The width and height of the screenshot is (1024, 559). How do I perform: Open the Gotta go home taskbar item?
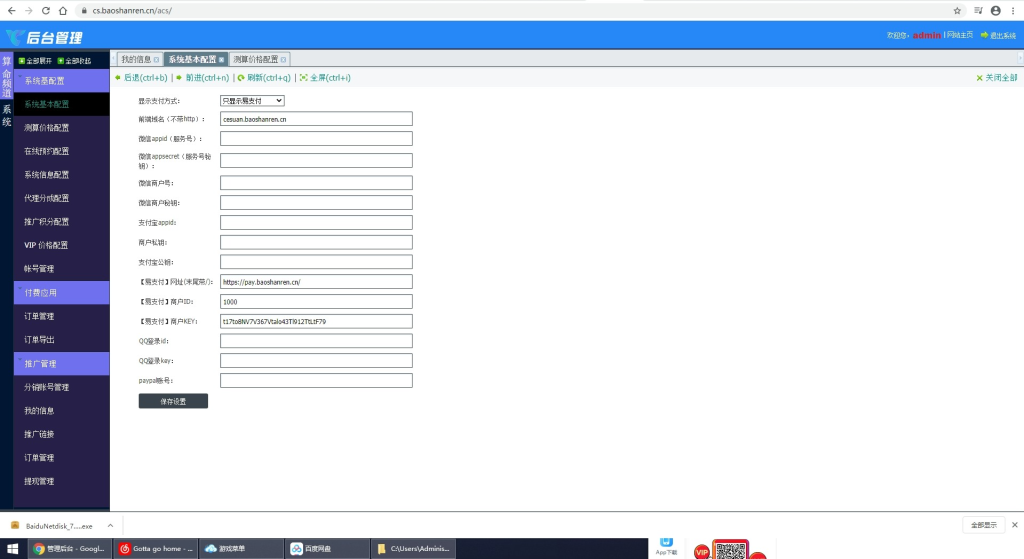pyautogui.click(x=156, y=549)
